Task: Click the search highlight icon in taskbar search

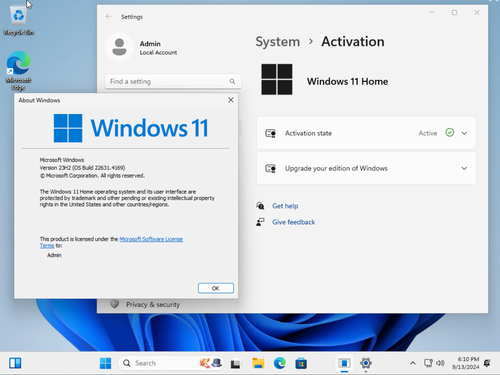Action: (x=211, y=363)
